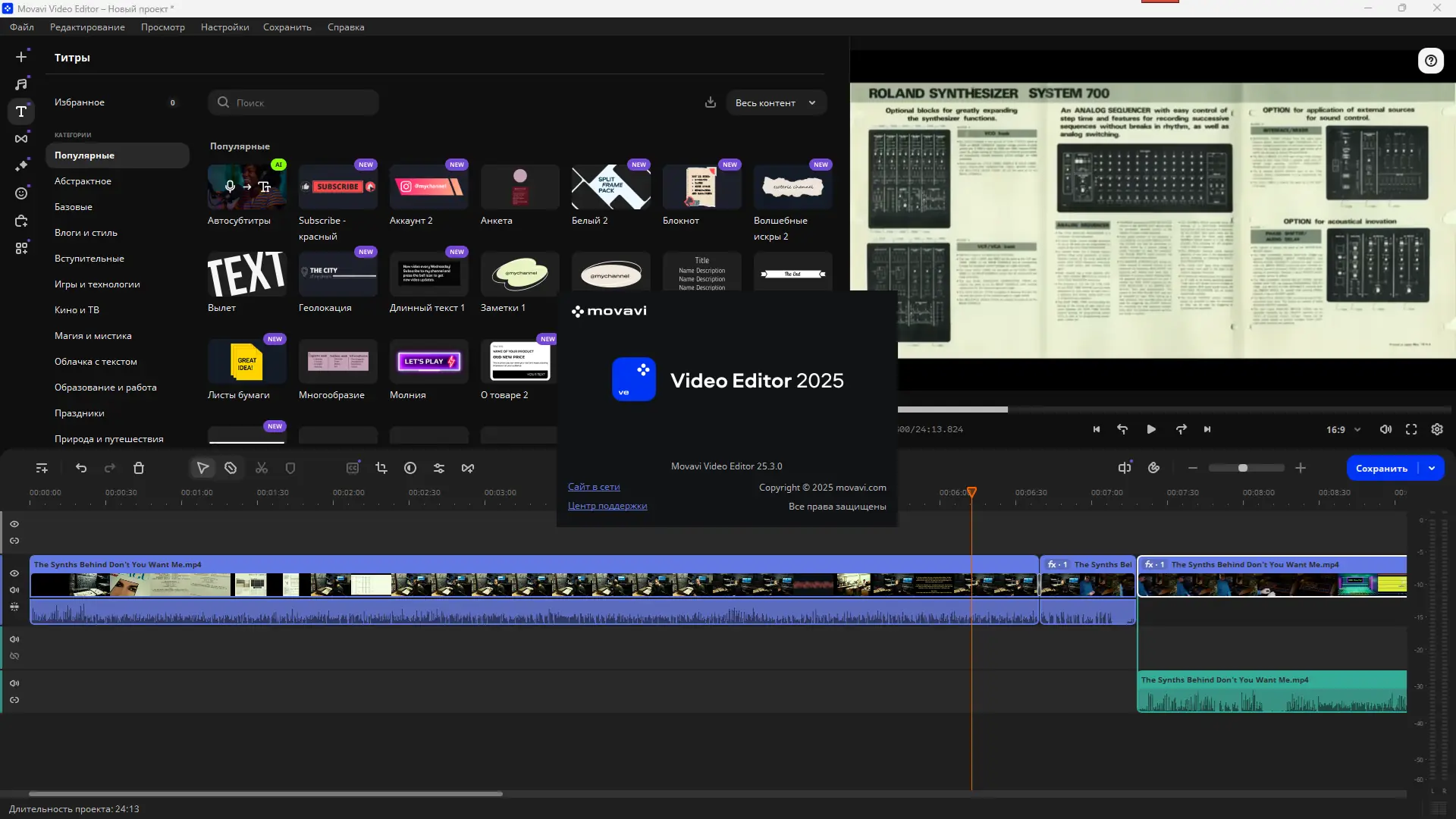Click the crop and rotate tool icon
Screen dimensions: 1456x819
coord(381,468)
